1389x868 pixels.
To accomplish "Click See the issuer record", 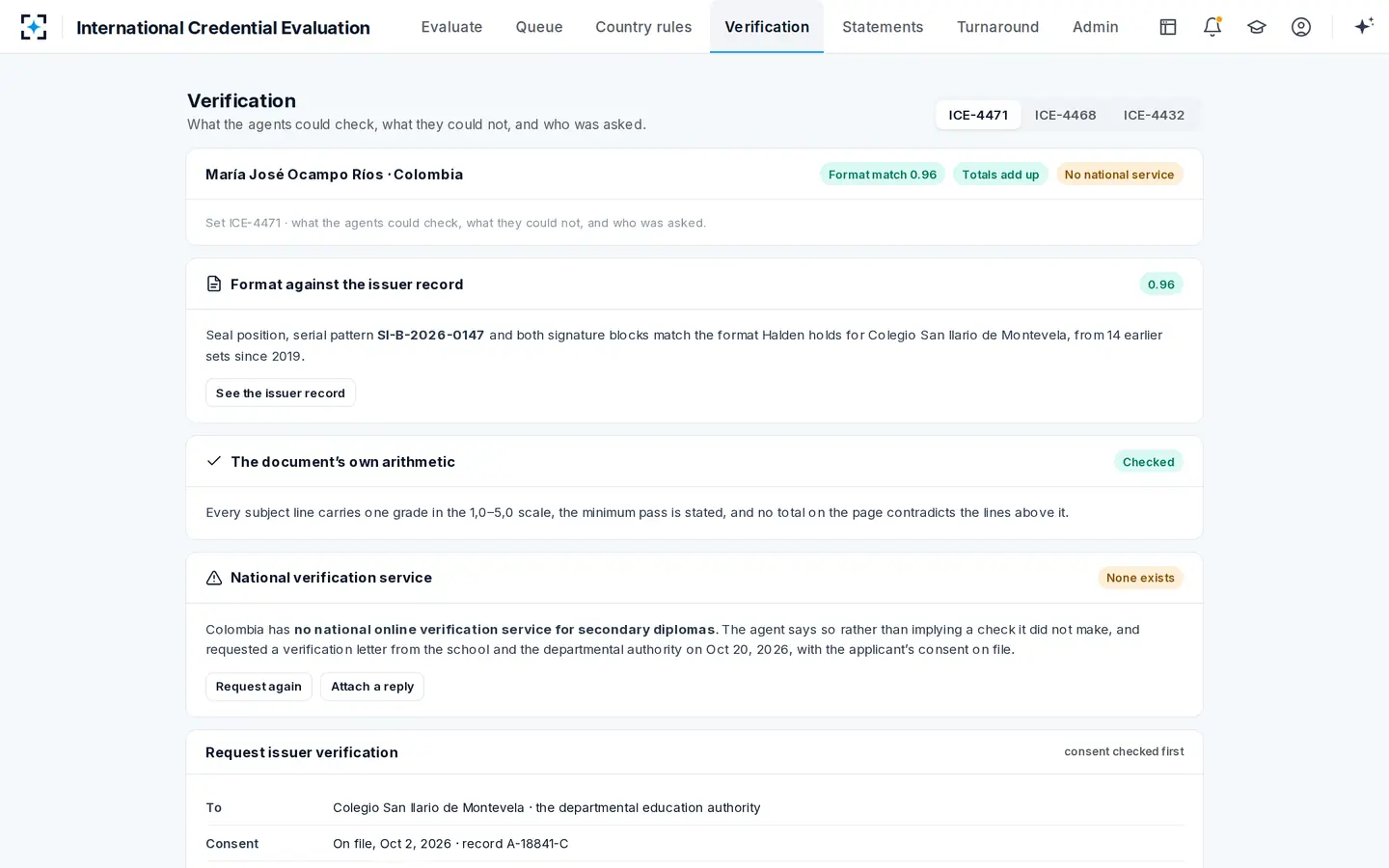I will click(281, 393).
